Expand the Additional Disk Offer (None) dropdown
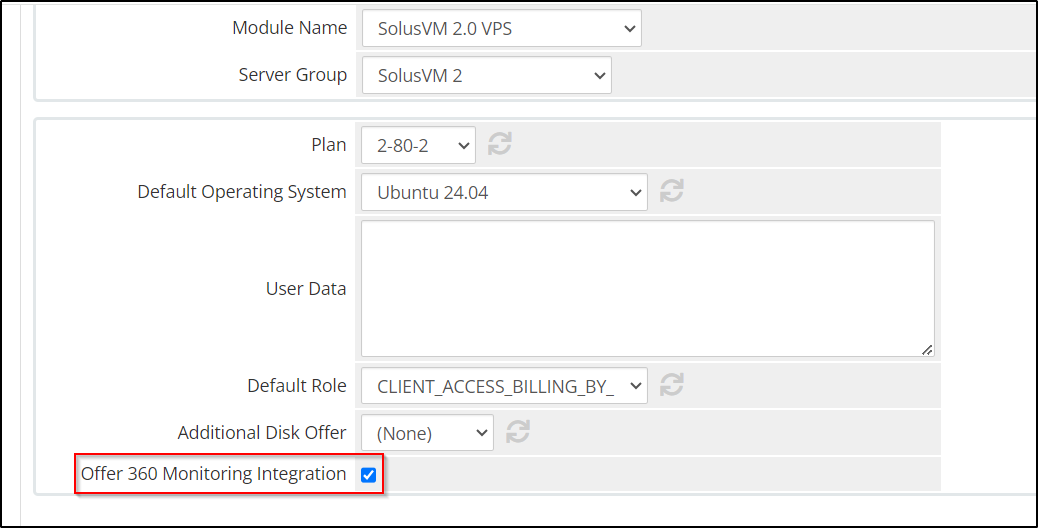The image size is (1038, 528). coord(428,433)
